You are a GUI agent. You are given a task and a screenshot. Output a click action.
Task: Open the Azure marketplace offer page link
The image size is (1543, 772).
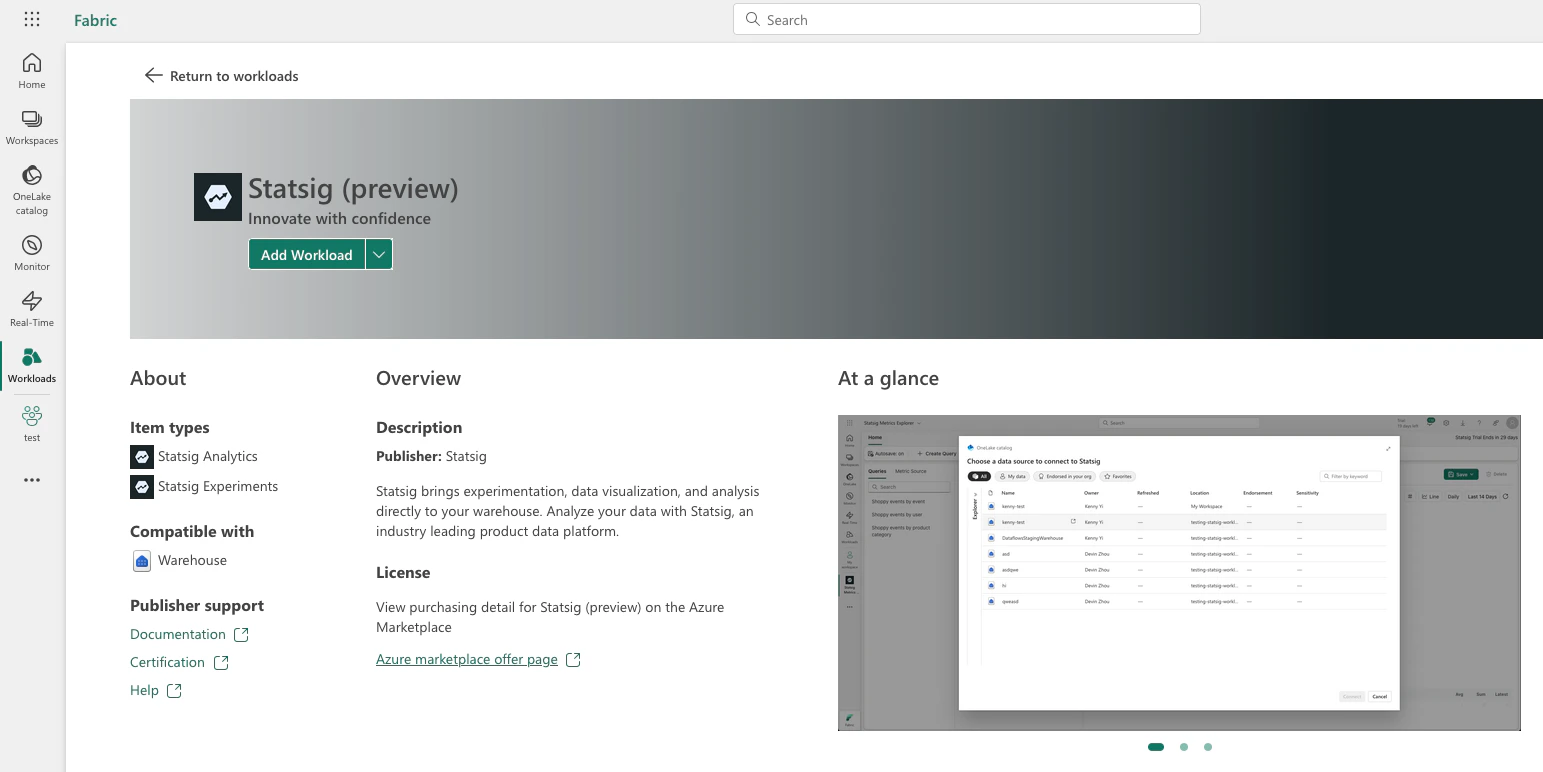(467, 659)
